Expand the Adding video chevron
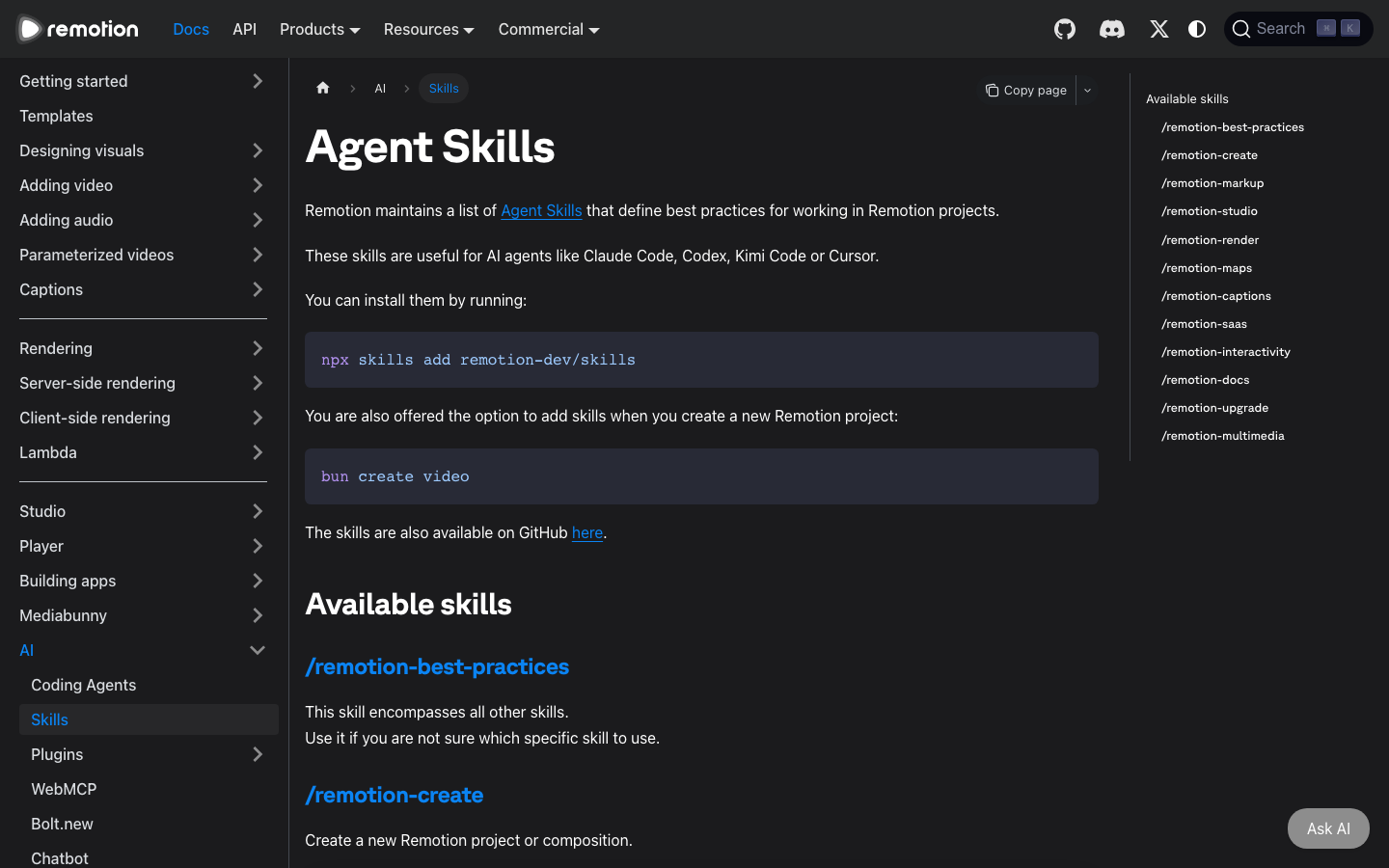Viewport: 1389px width, 868px height. (x=258, y=185)
